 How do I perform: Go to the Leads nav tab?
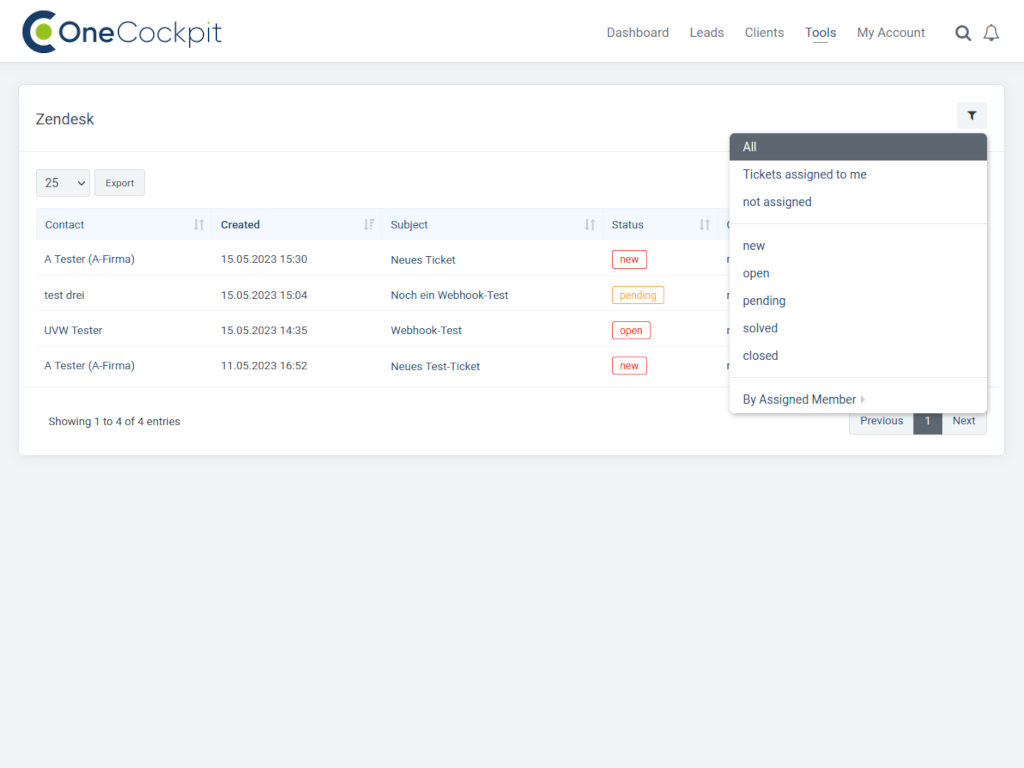pos(706,33)
